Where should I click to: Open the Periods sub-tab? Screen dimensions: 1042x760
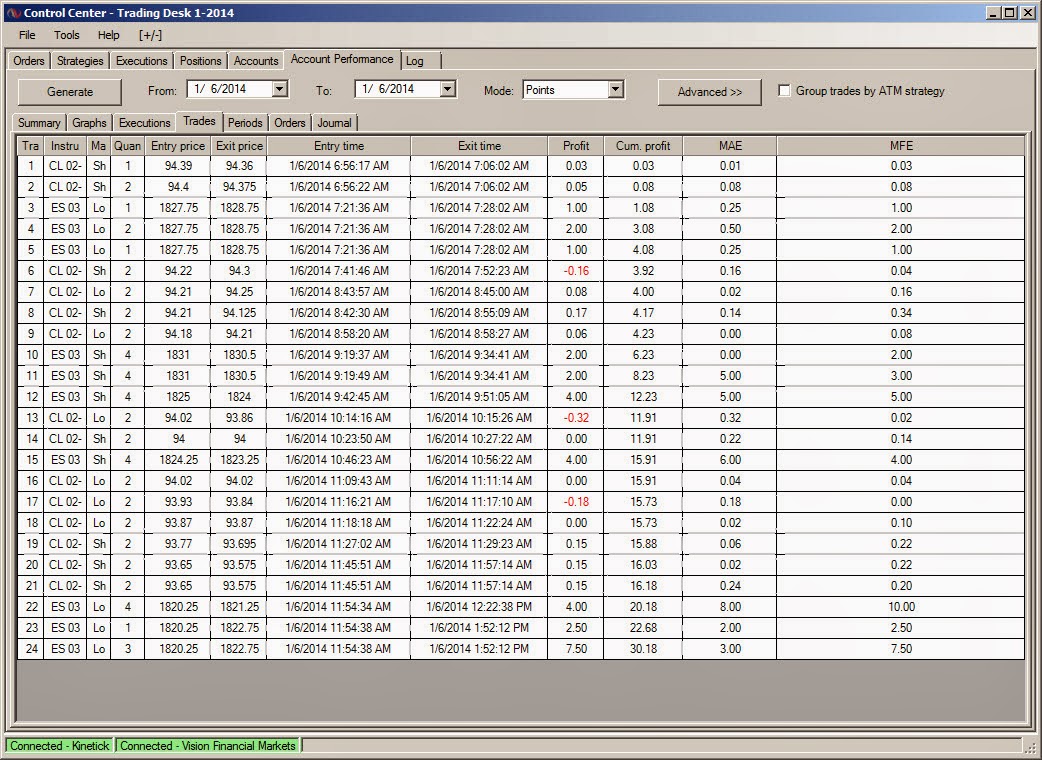[x=245, y=123]
